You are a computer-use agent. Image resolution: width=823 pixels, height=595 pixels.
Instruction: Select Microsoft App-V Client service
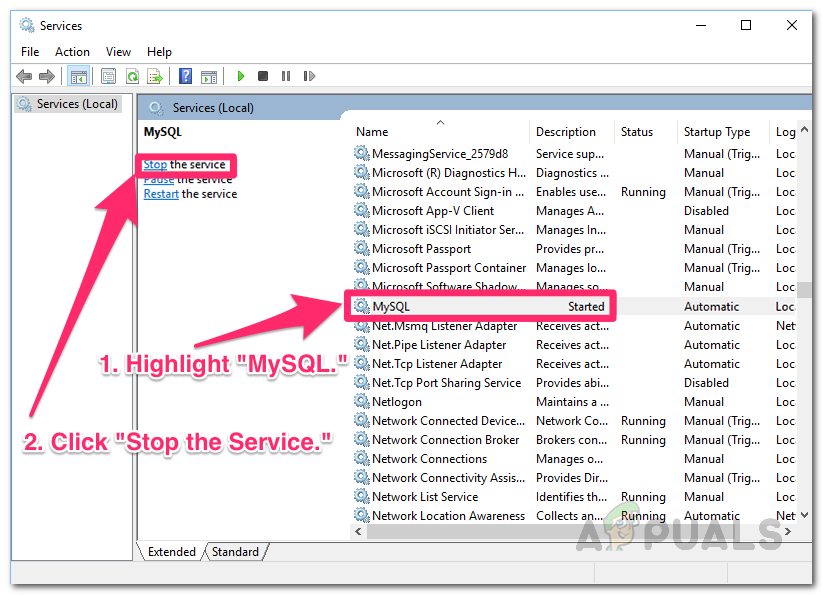click(433, 211)
